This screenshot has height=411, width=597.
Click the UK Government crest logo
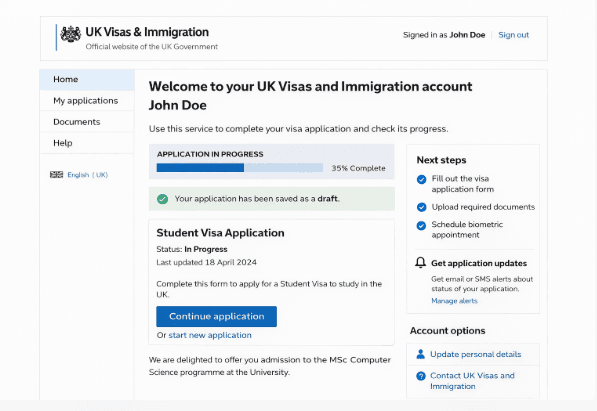click(x=70, y=34)
